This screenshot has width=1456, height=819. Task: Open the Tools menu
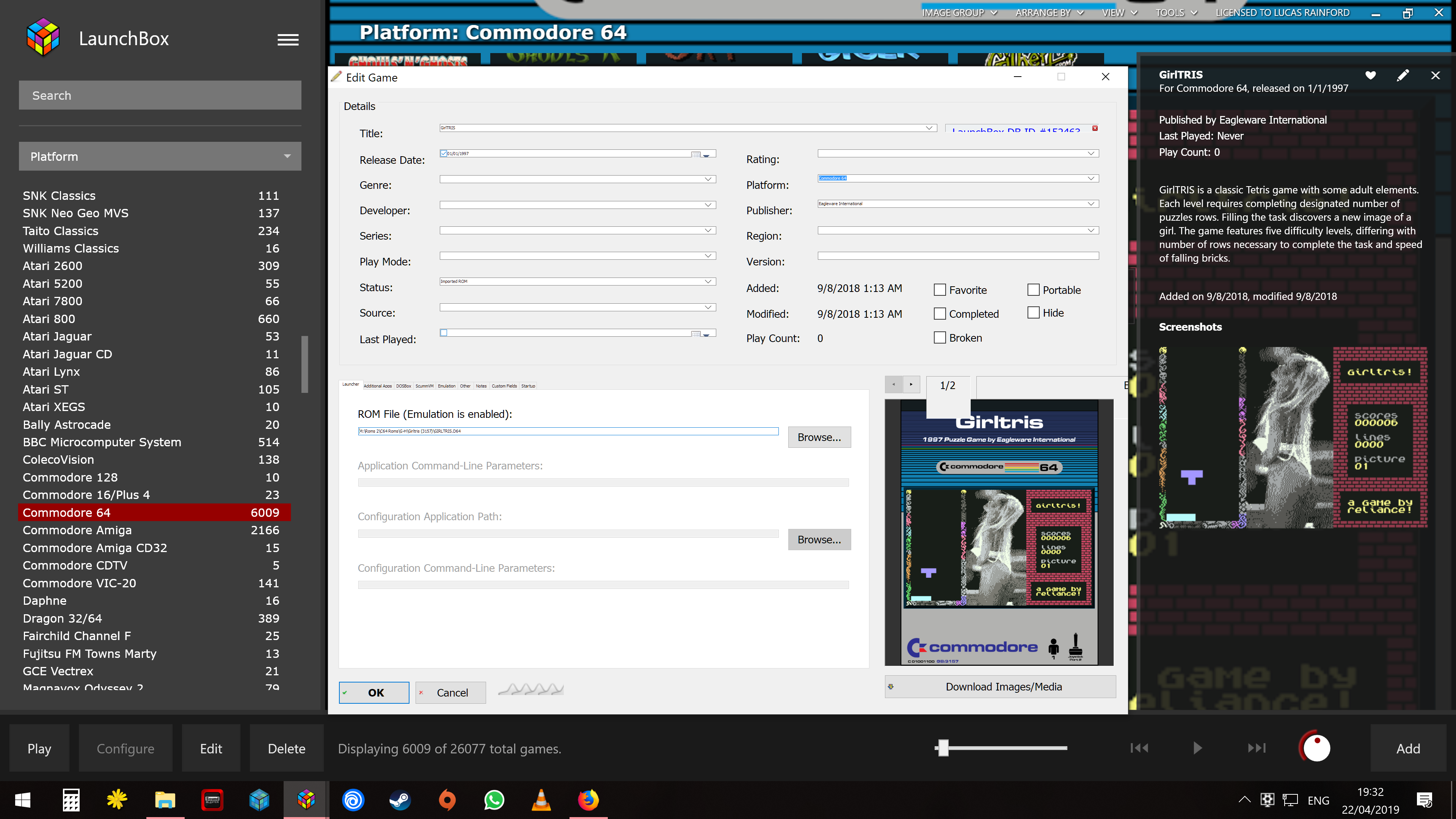point(1176,13)
